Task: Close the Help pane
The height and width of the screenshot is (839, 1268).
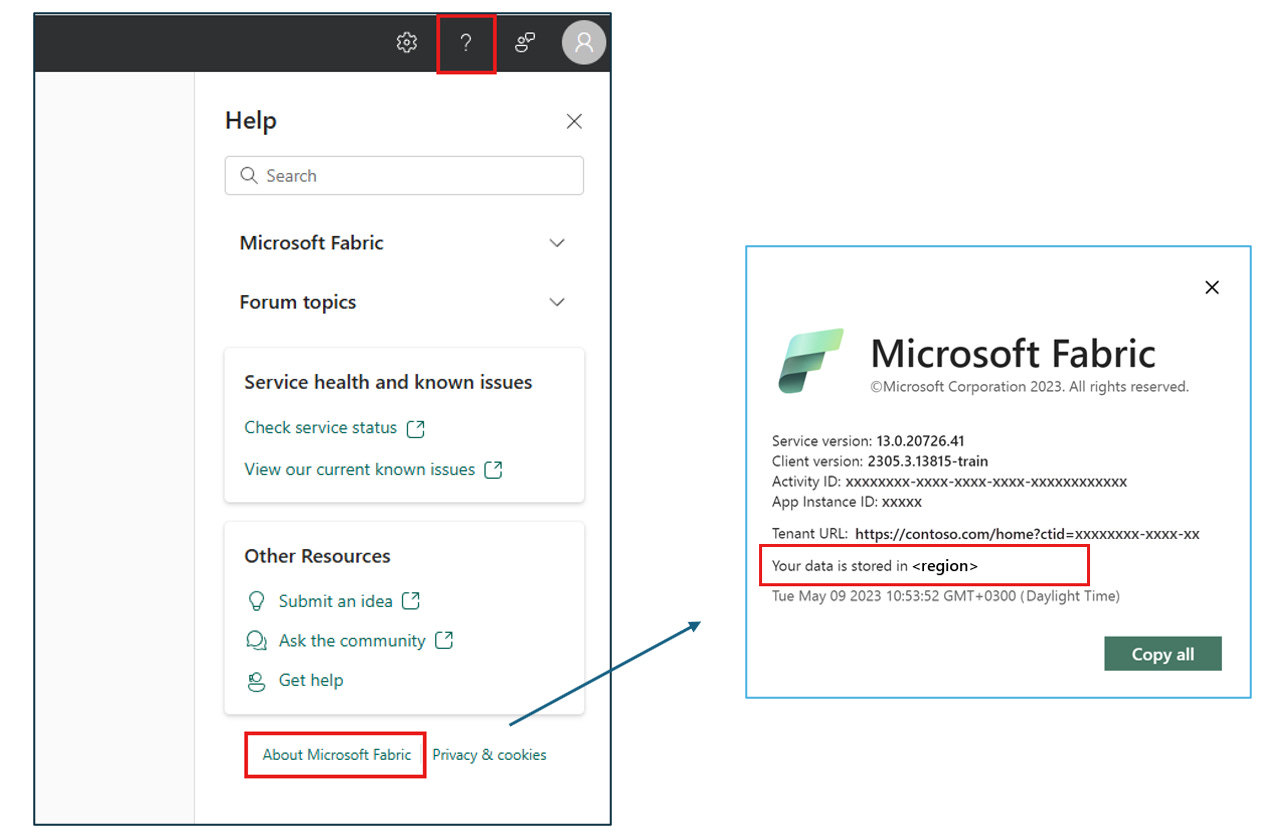Action: [x=574, y=121]
